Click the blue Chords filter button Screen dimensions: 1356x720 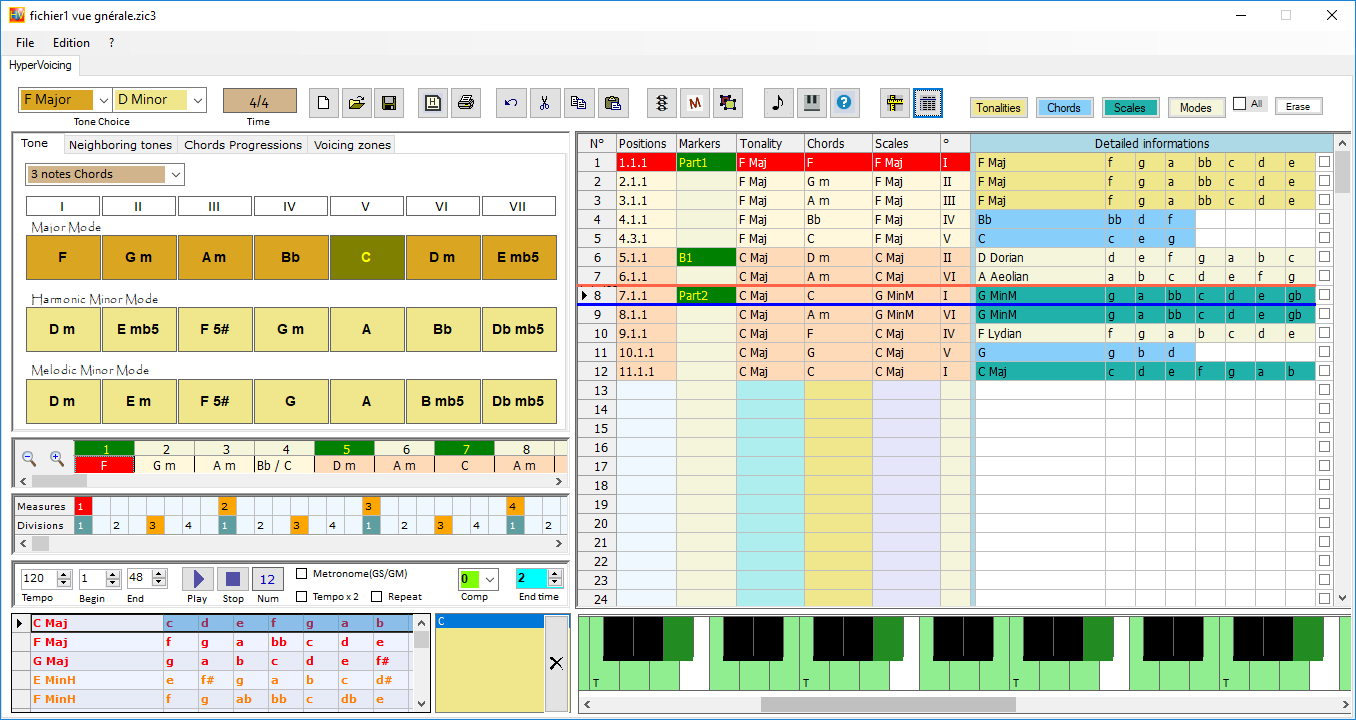click(1064, 108)
